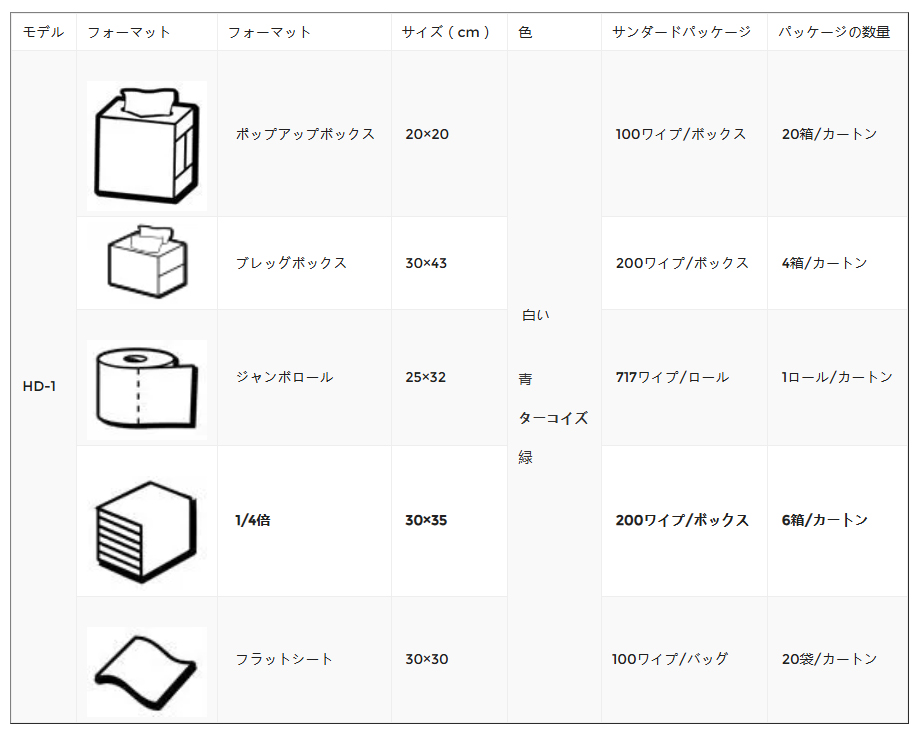This screenshot has width=917, height=729.
Task: Click the ポップアップボックス format label
Action: tap(305, 134)
